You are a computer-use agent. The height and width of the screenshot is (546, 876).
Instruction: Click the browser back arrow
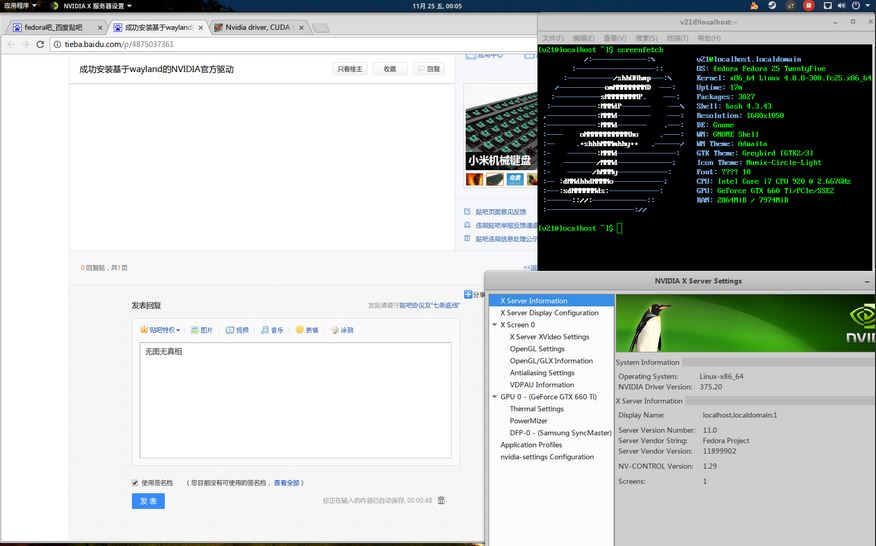pyautogui.click(x=11, y=44)
